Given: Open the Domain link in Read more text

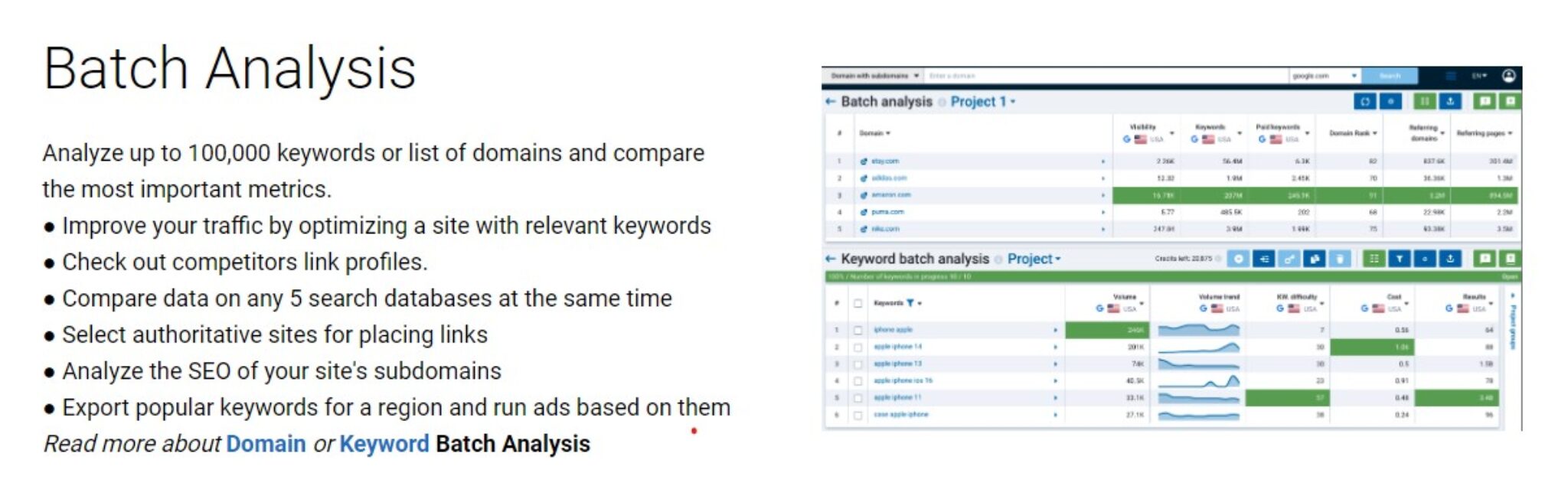Looking at the screenshot, I should click(266, 444).
